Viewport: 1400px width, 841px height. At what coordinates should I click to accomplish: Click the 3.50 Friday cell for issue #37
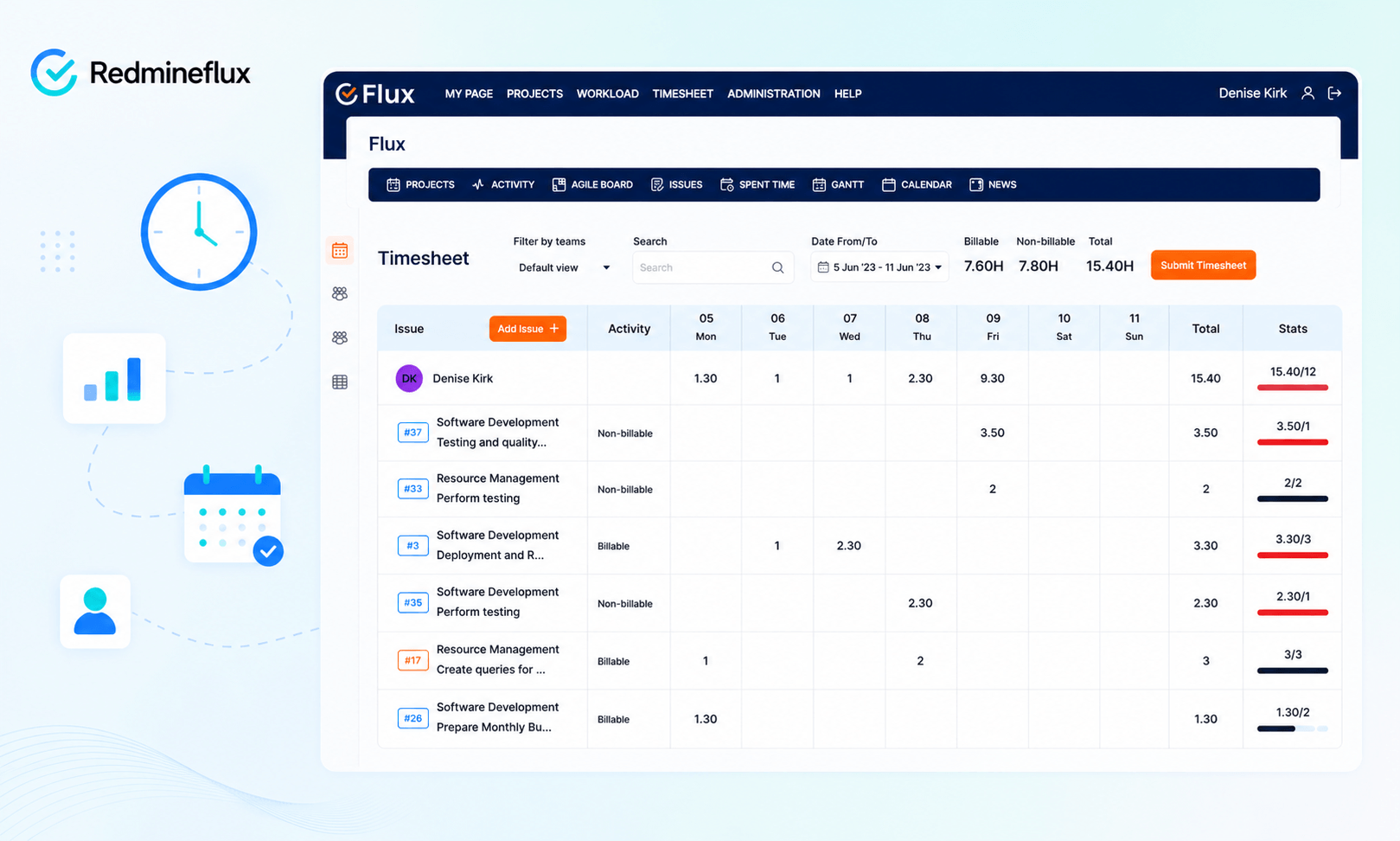(x=992, y=433)
